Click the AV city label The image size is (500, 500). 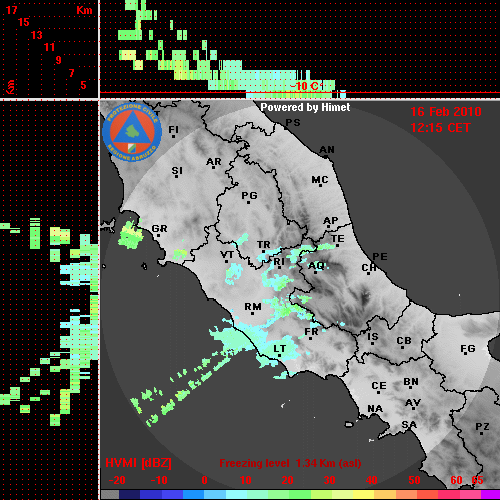(413, 403)
